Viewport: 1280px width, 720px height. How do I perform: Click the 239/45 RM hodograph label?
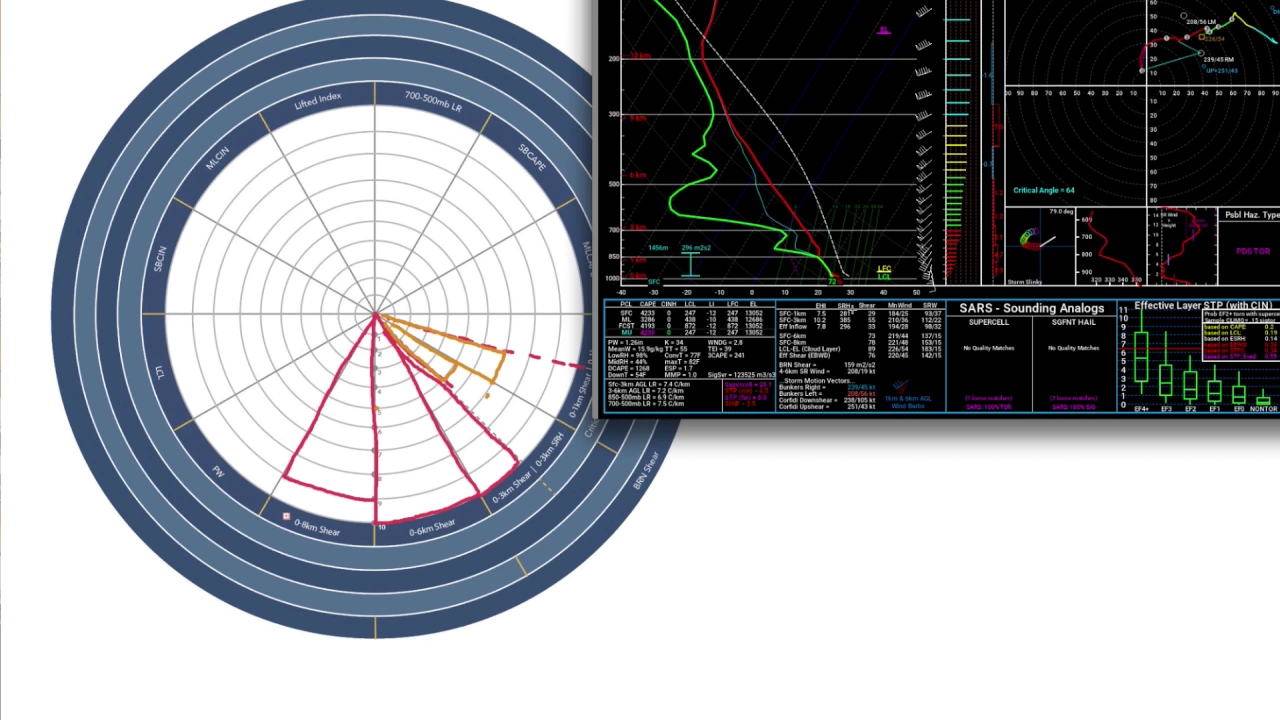(1219, 59)
